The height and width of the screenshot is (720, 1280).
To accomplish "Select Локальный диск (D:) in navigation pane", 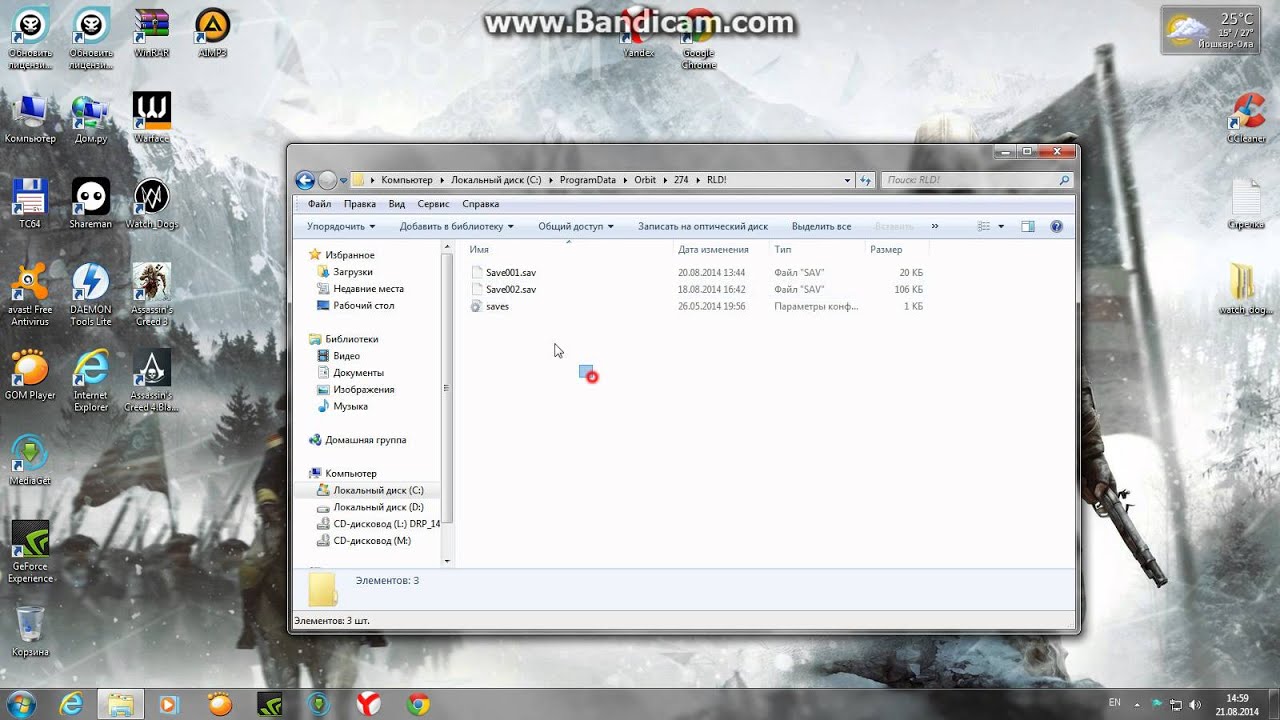I will click(x=378, y=507).
